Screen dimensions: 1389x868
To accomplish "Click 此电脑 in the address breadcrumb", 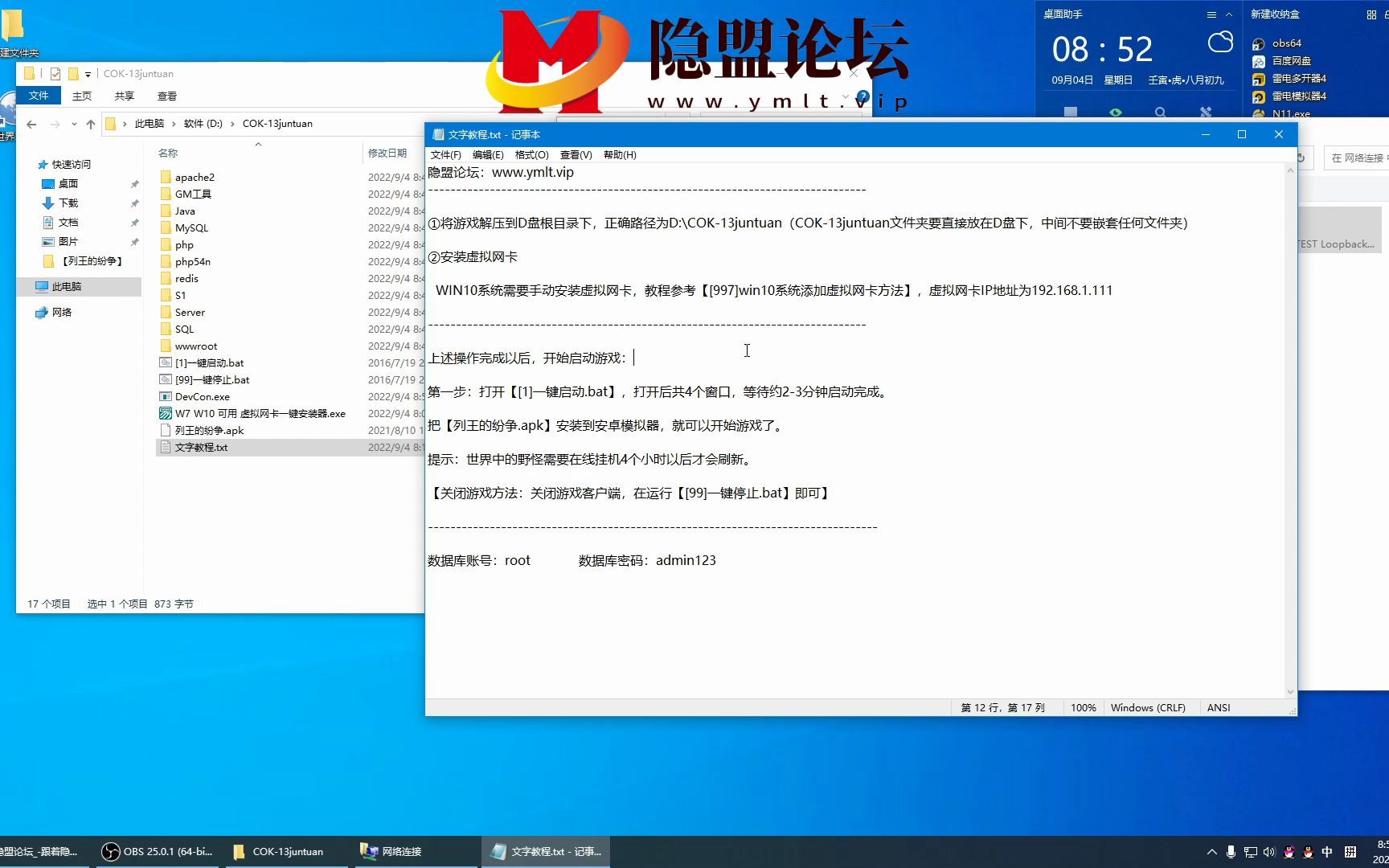I will pos(150,124).
